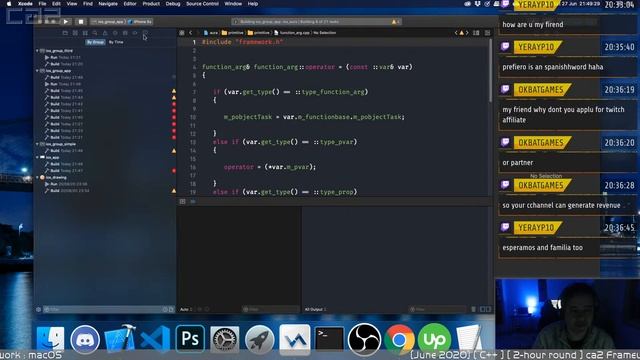Clear the console with the trash icon
This screenshot has height=360, width=640.
[x=473, y=309]
